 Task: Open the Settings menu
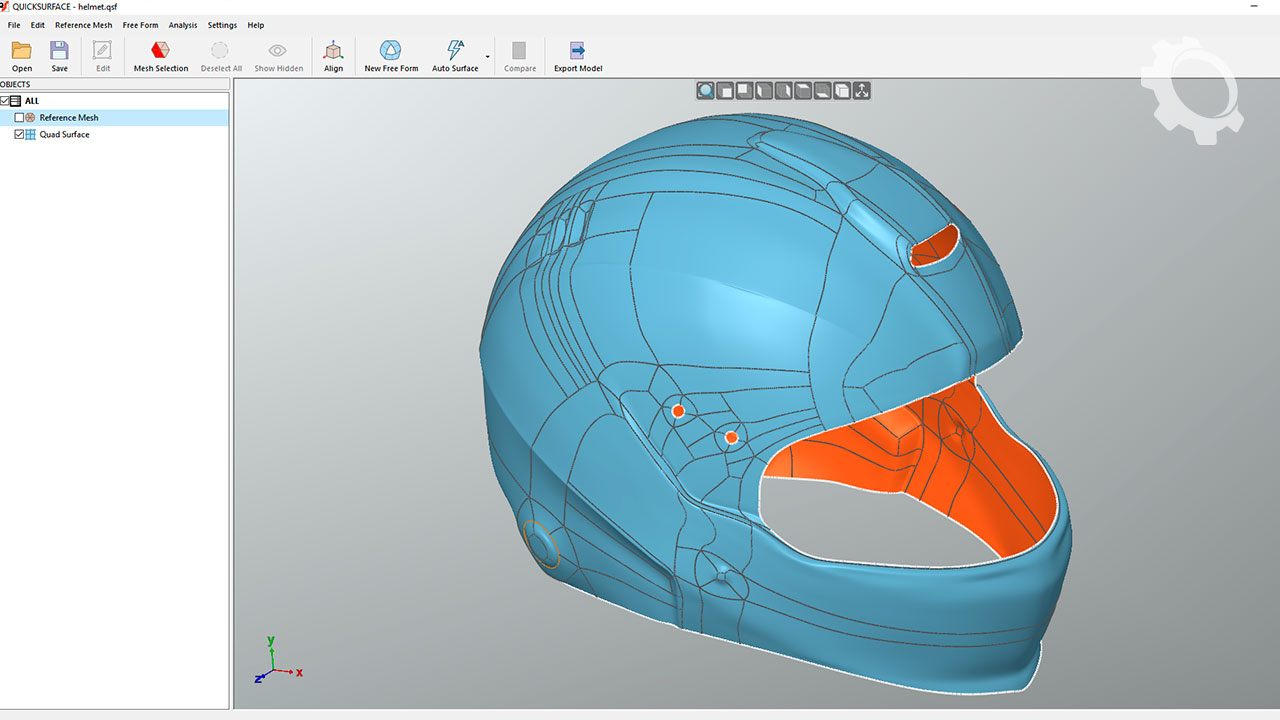(222, 25)
